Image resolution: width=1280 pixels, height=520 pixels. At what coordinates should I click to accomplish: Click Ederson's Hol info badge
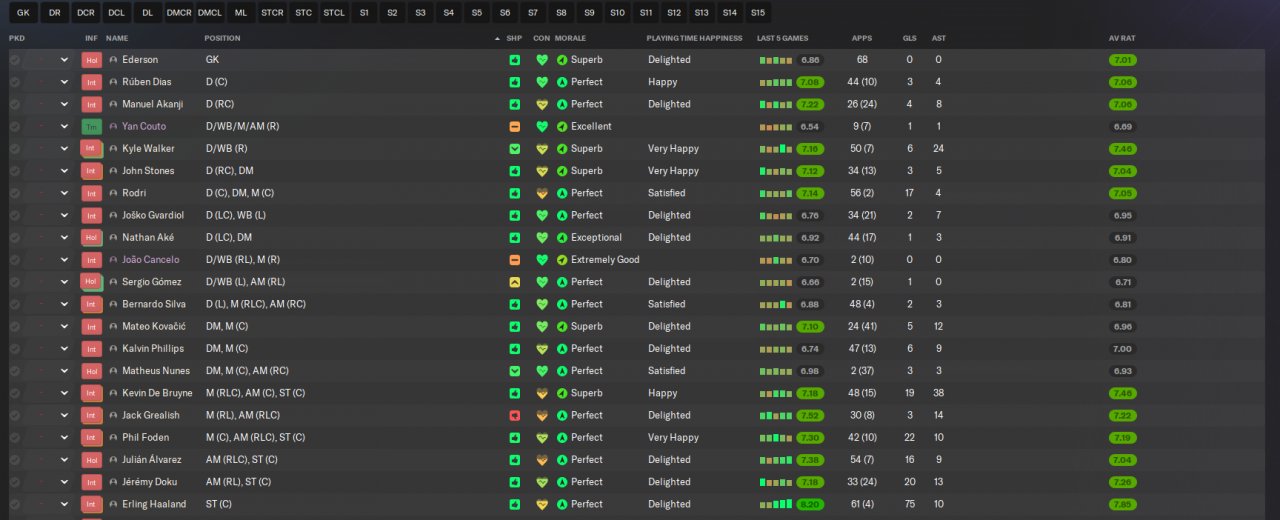(92, 60)
